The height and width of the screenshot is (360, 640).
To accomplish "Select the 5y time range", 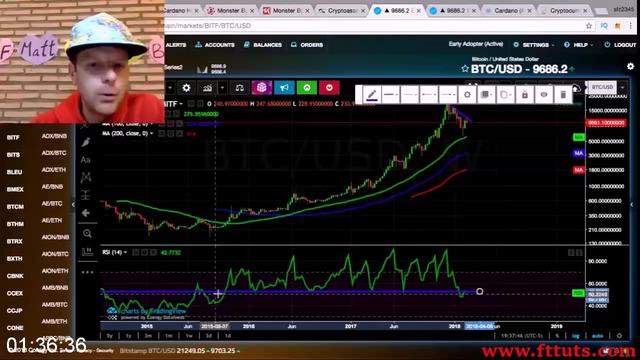I will tap(109, 336).
